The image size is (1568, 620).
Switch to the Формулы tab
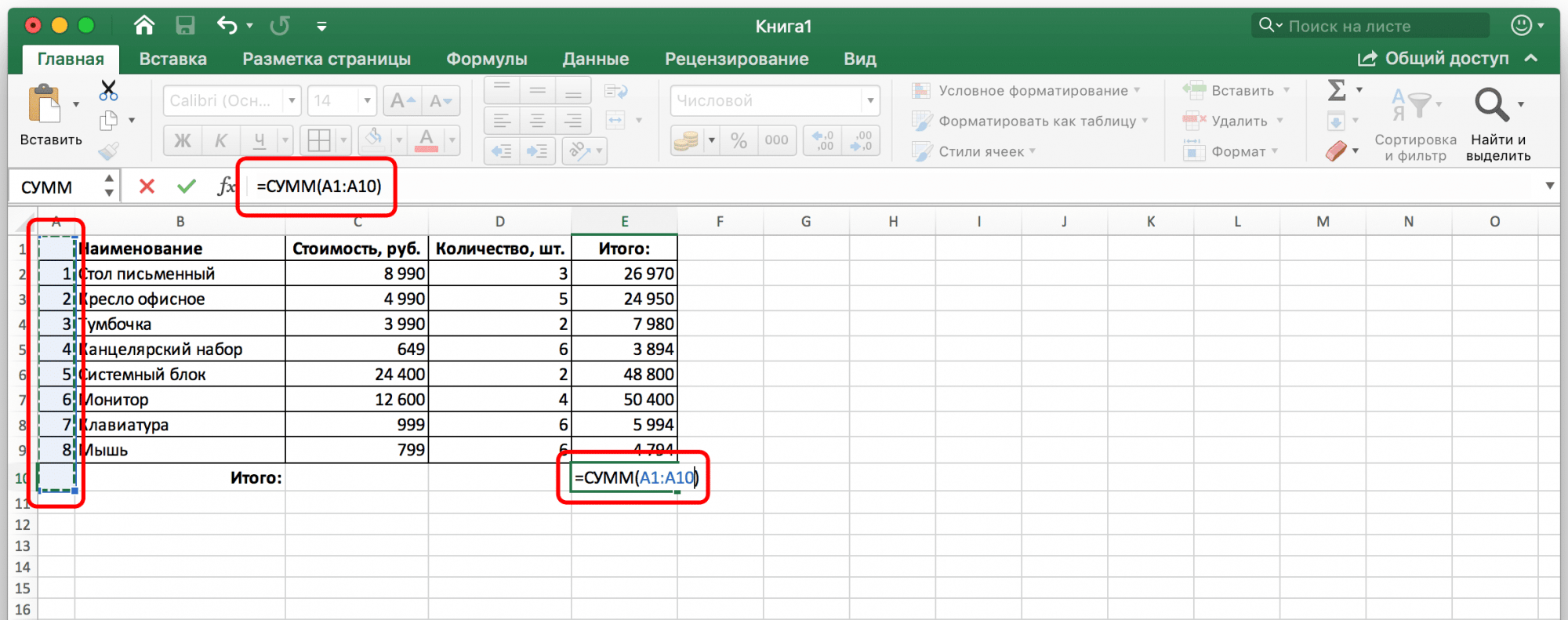click(487, 59)
